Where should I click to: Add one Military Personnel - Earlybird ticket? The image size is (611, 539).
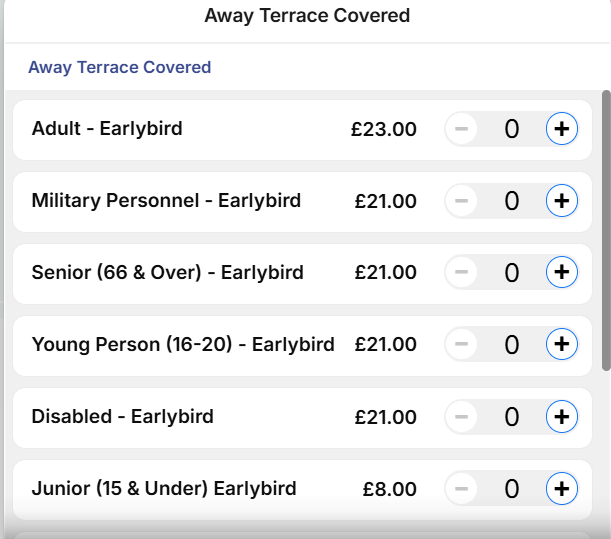pyautogui.click(x=562, y=201)
